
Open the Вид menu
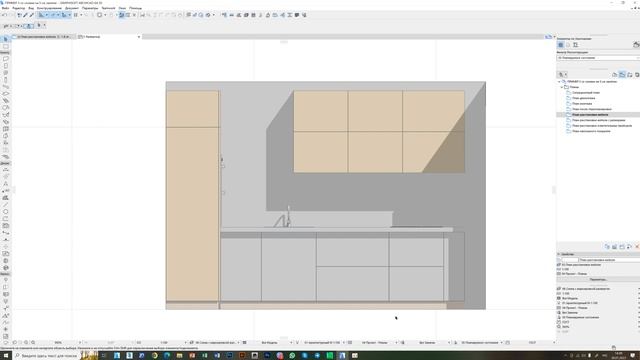click(31, 8)
